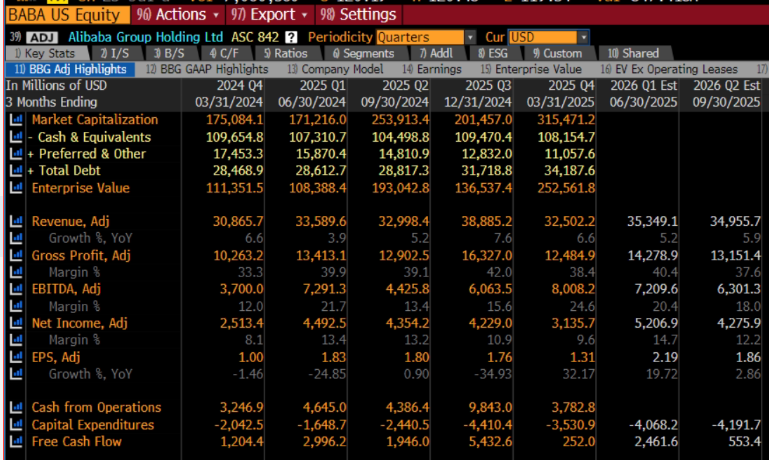Open the Periodicity Quarters dropdown
Viewport: 769px width, 460px height.
419,37
